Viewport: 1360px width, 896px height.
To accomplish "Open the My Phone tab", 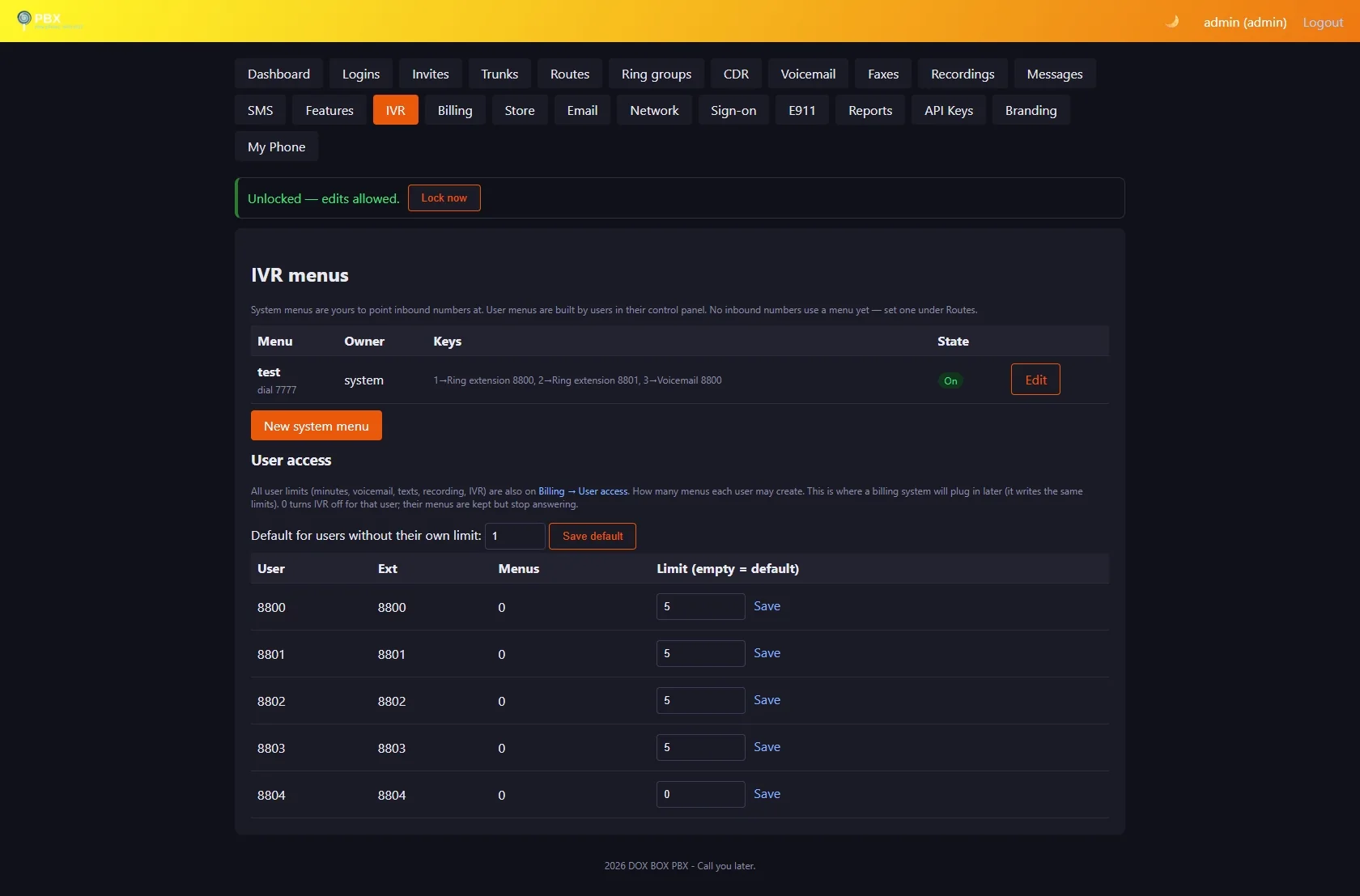I will pos(277,147).
